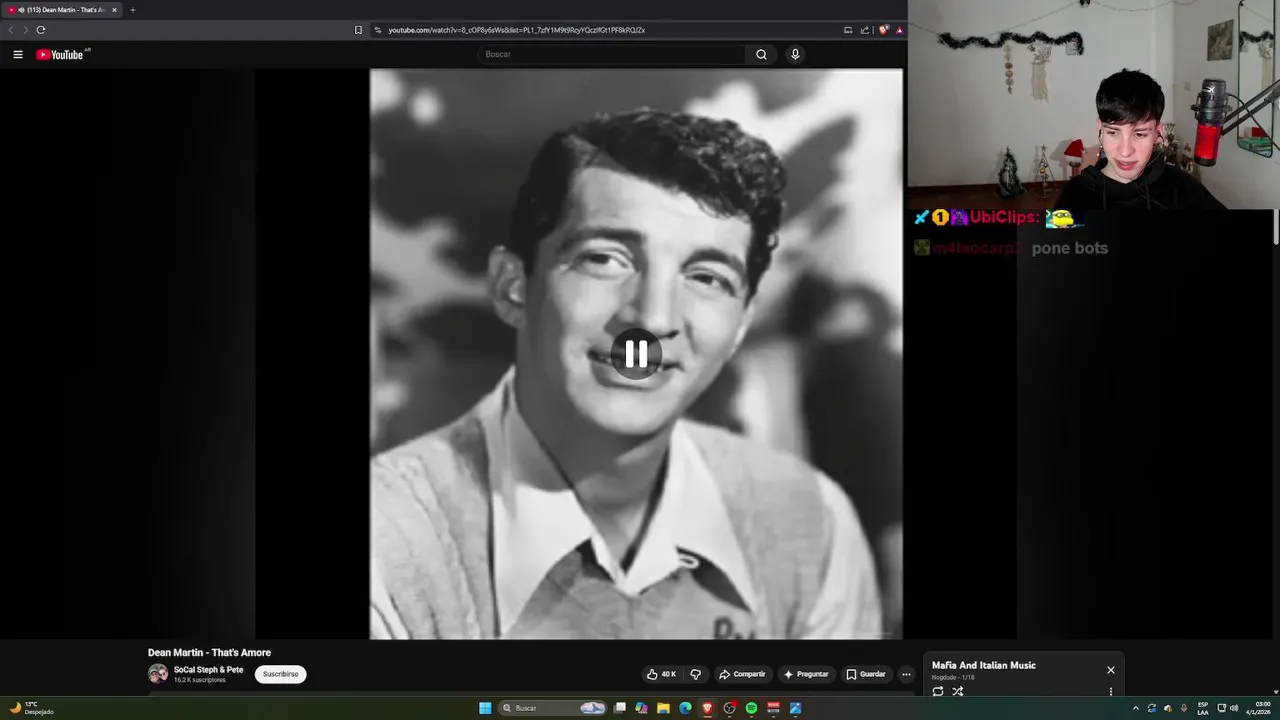1280x720 pixels.
Task: Open the taskbar clock showing 03:00
Action: 1258,708
